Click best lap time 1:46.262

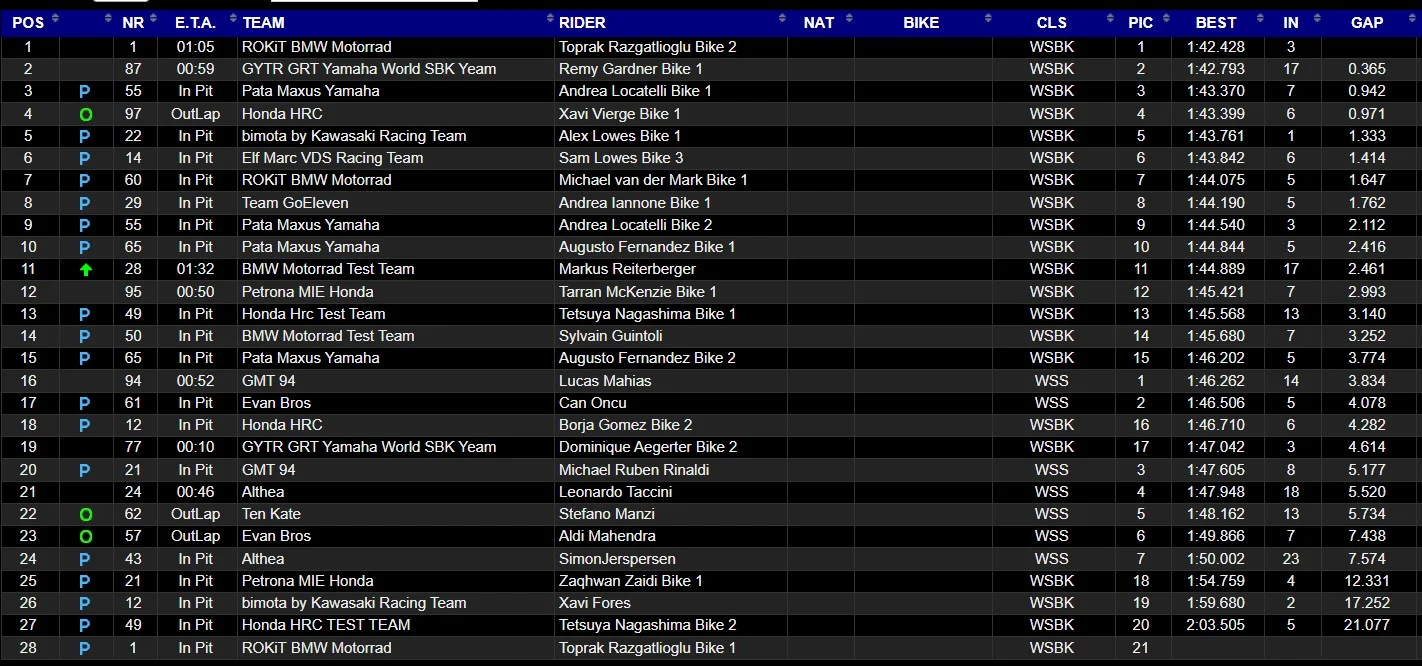click(1216, 381)
